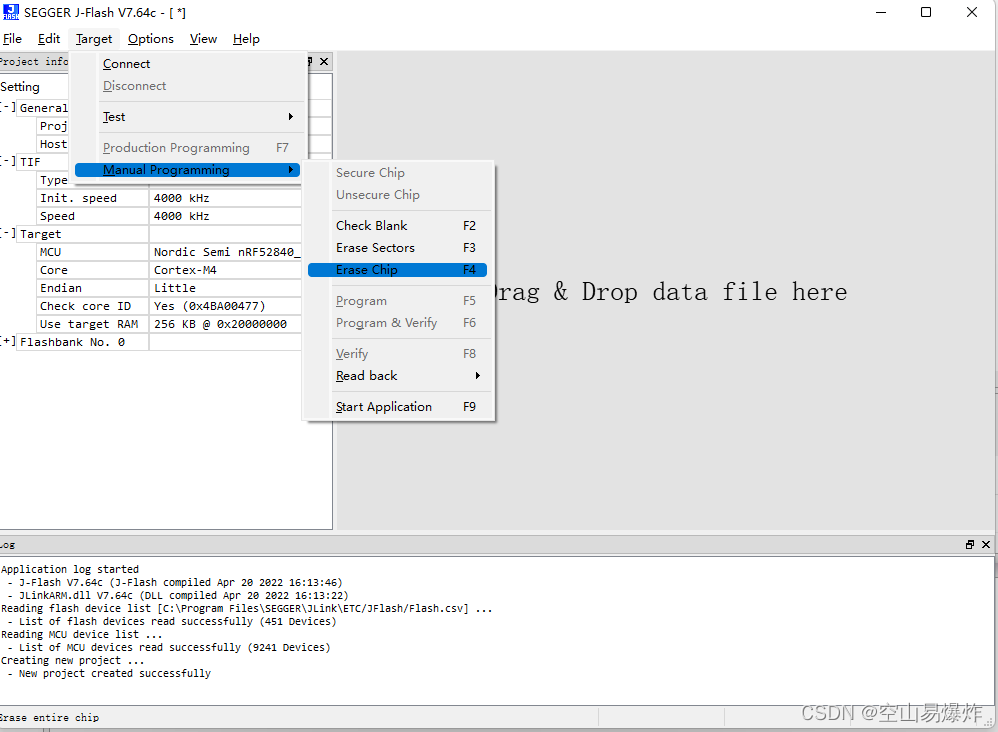This screenshot has width=998, height=732.
Task: Select Manual Programming menu entry
Action: [188, 170]
